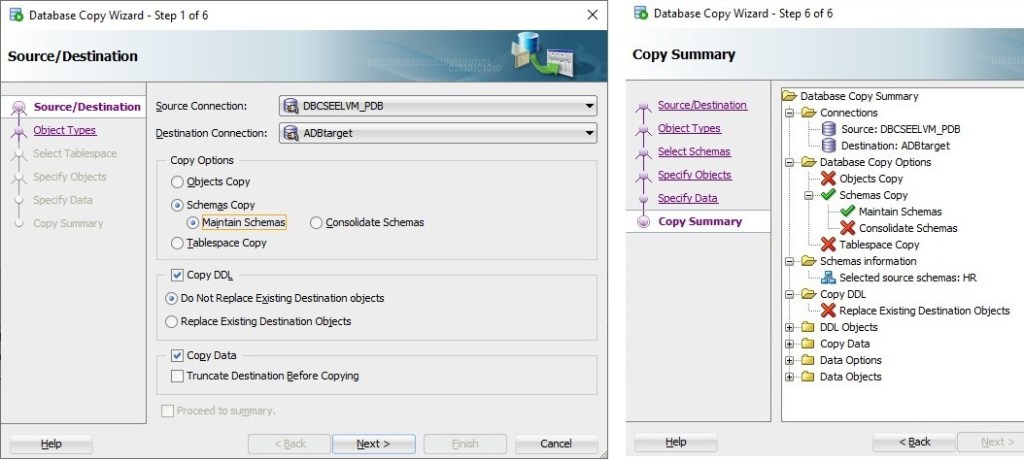Click the red X icon beside Consolidate Schemas
Screen dimensions: 1024x461
(847, 228)
